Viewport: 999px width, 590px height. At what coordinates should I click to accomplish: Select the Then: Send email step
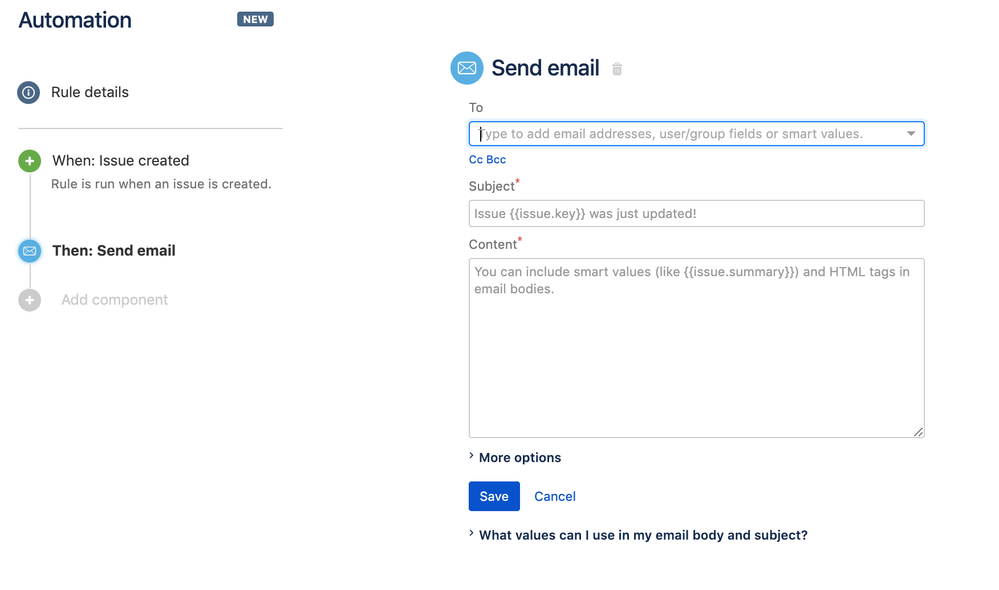[113, 250]
